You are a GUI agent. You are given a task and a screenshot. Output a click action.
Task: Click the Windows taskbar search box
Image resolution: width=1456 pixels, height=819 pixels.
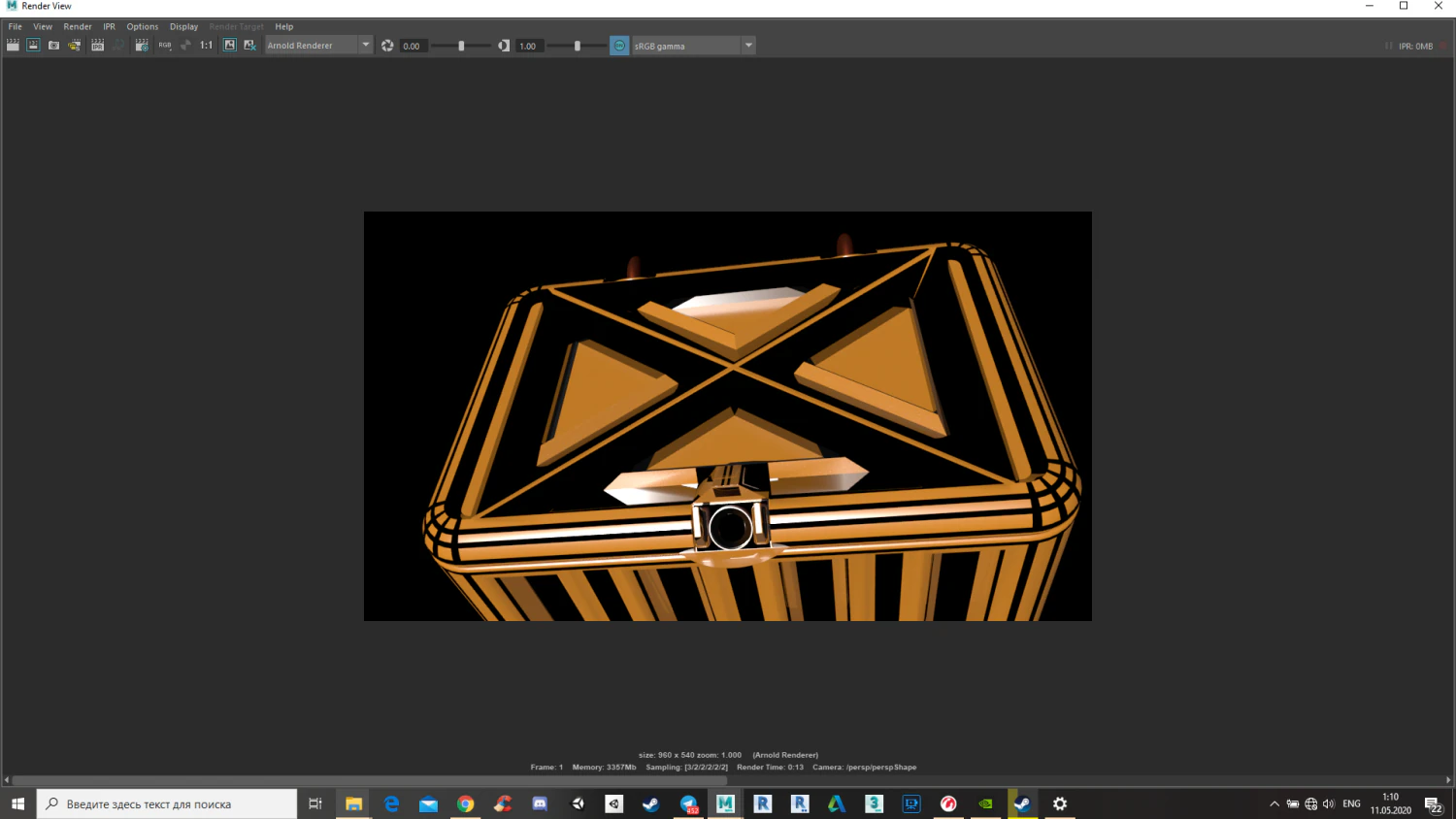167,803
